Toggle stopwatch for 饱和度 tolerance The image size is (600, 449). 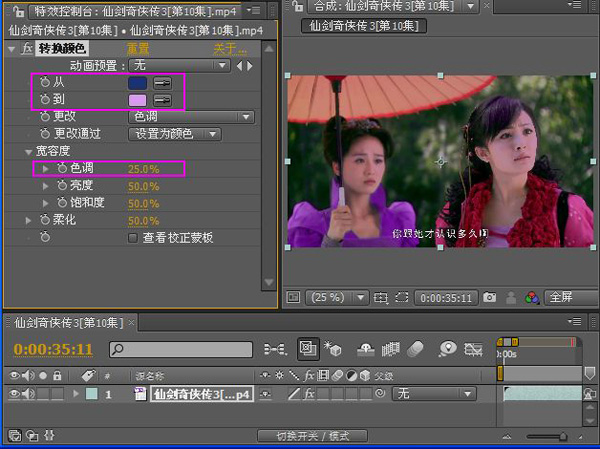pos(62,202)
